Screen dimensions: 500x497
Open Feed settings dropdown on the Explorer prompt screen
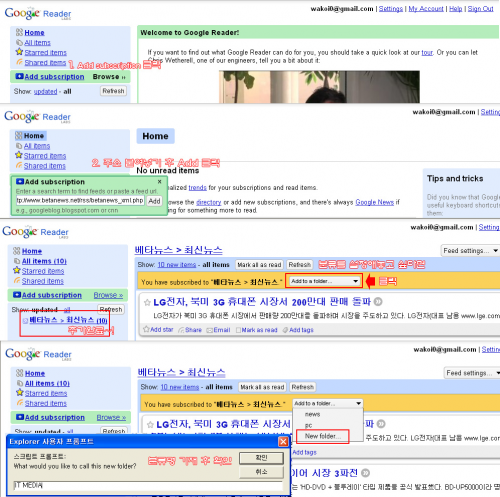coord(472,373)
